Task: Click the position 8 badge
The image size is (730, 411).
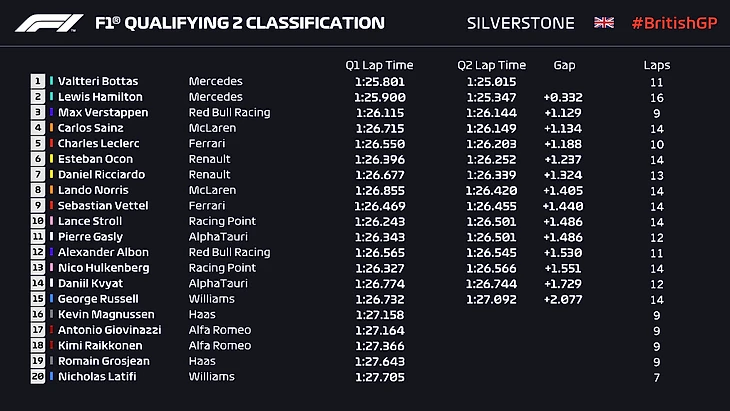Action: tap(38, 190)
